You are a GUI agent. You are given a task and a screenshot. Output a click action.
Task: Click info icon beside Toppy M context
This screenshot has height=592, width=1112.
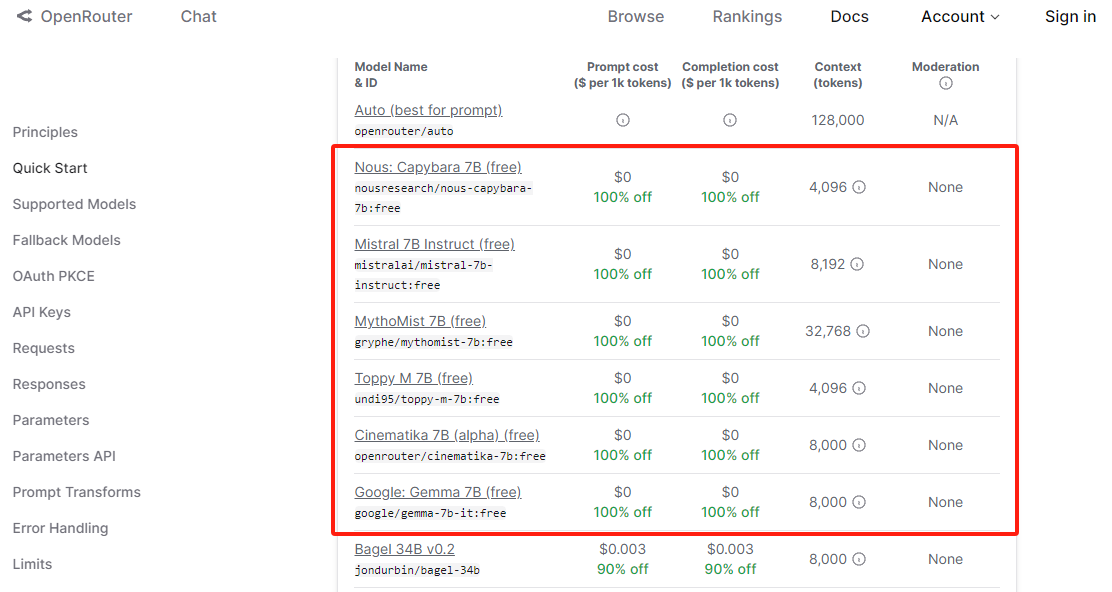pyautogui.click(x=859, y=388)
